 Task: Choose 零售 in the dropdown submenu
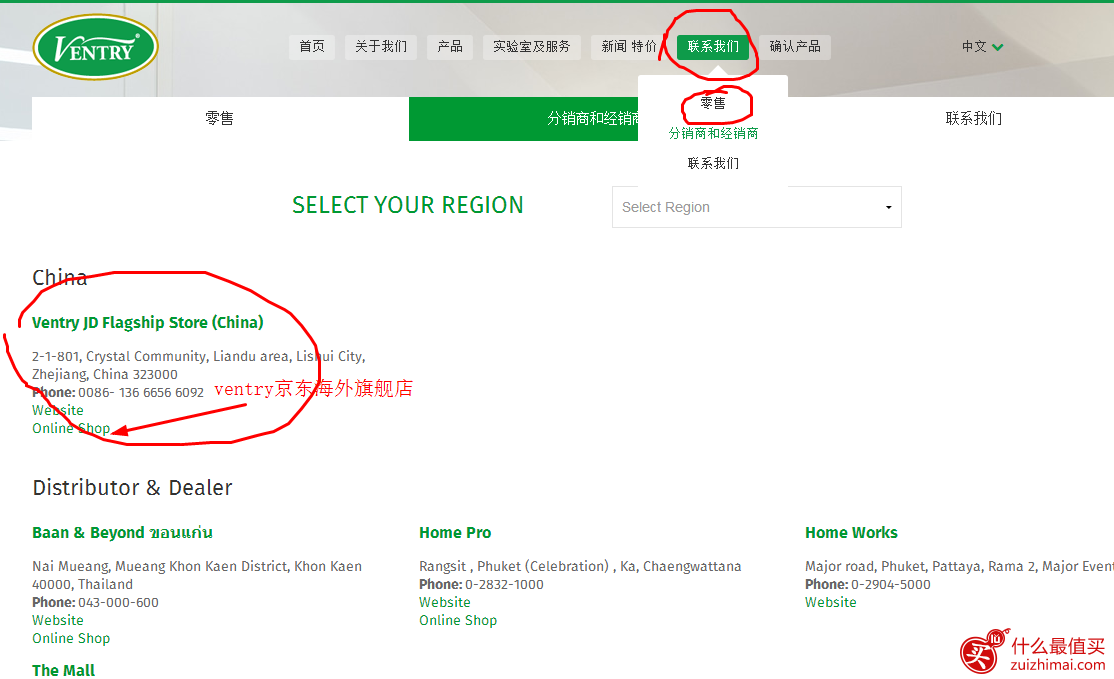(x=713, y=103)
